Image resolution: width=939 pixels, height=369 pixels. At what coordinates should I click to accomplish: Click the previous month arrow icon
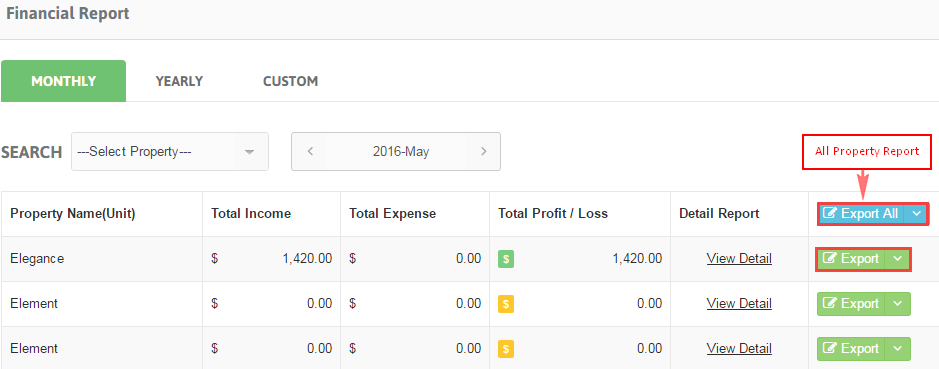coord(310,152)
